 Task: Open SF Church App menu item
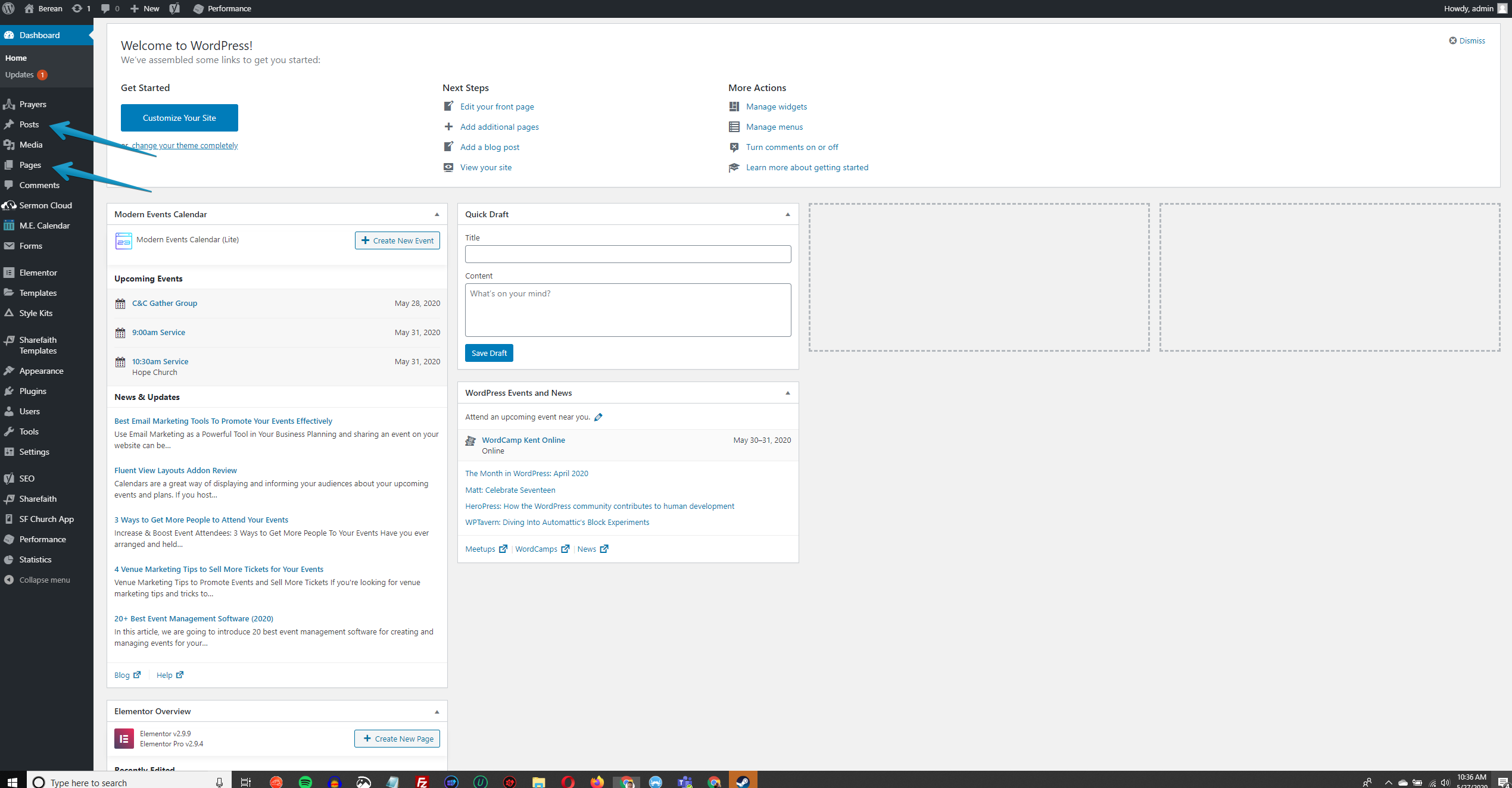tap(46, 519)
